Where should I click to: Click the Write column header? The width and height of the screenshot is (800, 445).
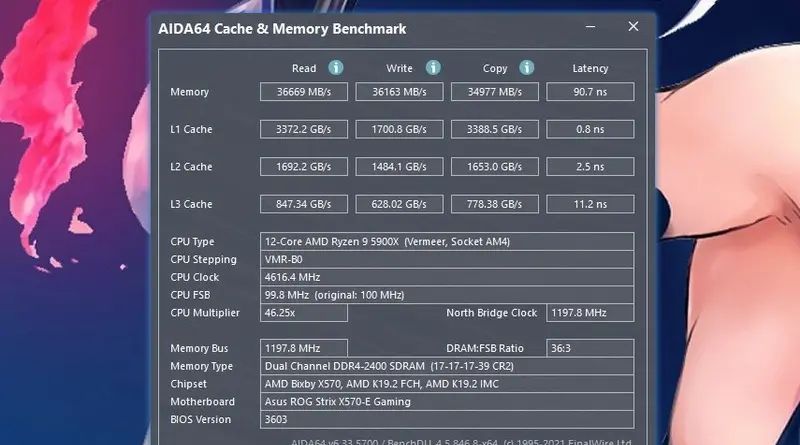[399, 68]
